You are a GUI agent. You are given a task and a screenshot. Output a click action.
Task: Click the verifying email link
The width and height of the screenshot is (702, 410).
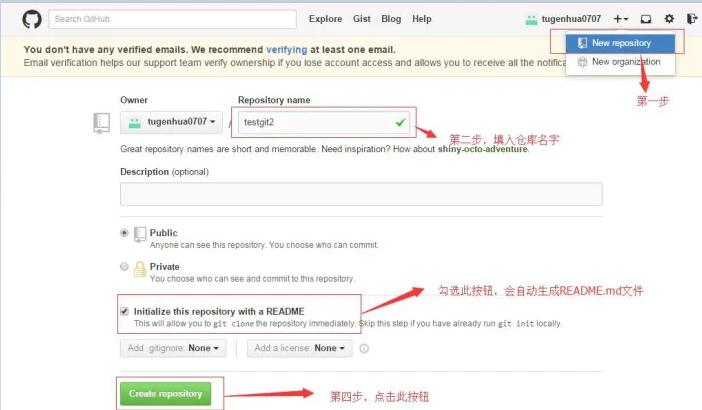(287, 50)
